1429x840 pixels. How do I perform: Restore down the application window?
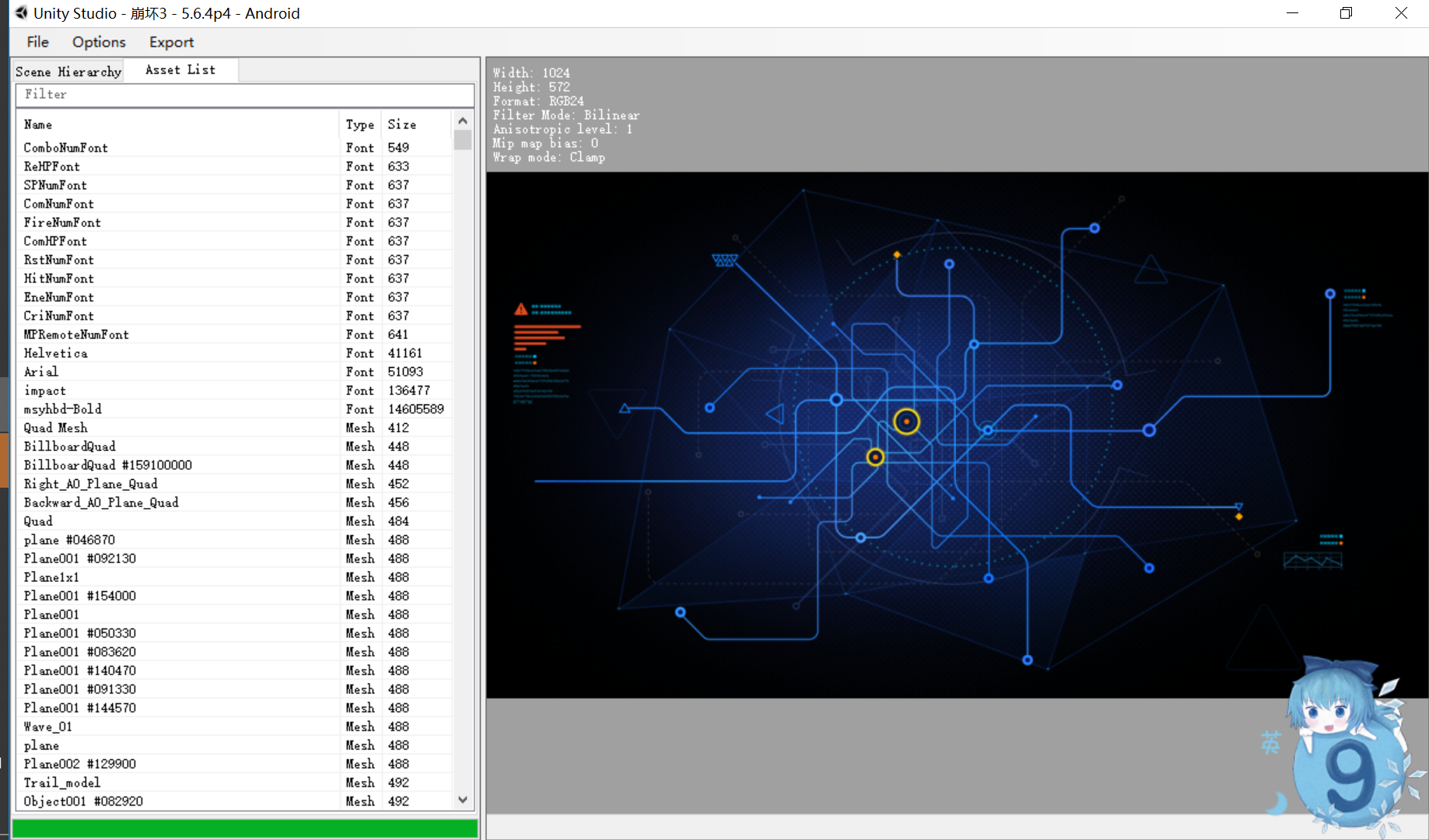(x=1346, y=13)
